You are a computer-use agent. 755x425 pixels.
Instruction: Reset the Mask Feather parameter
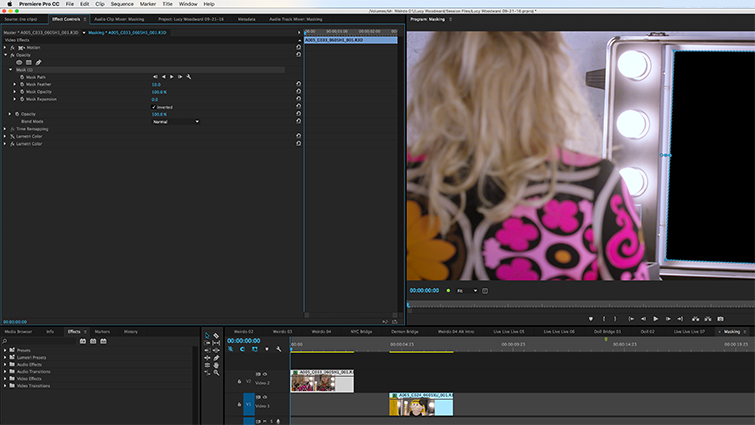(299, 84)
